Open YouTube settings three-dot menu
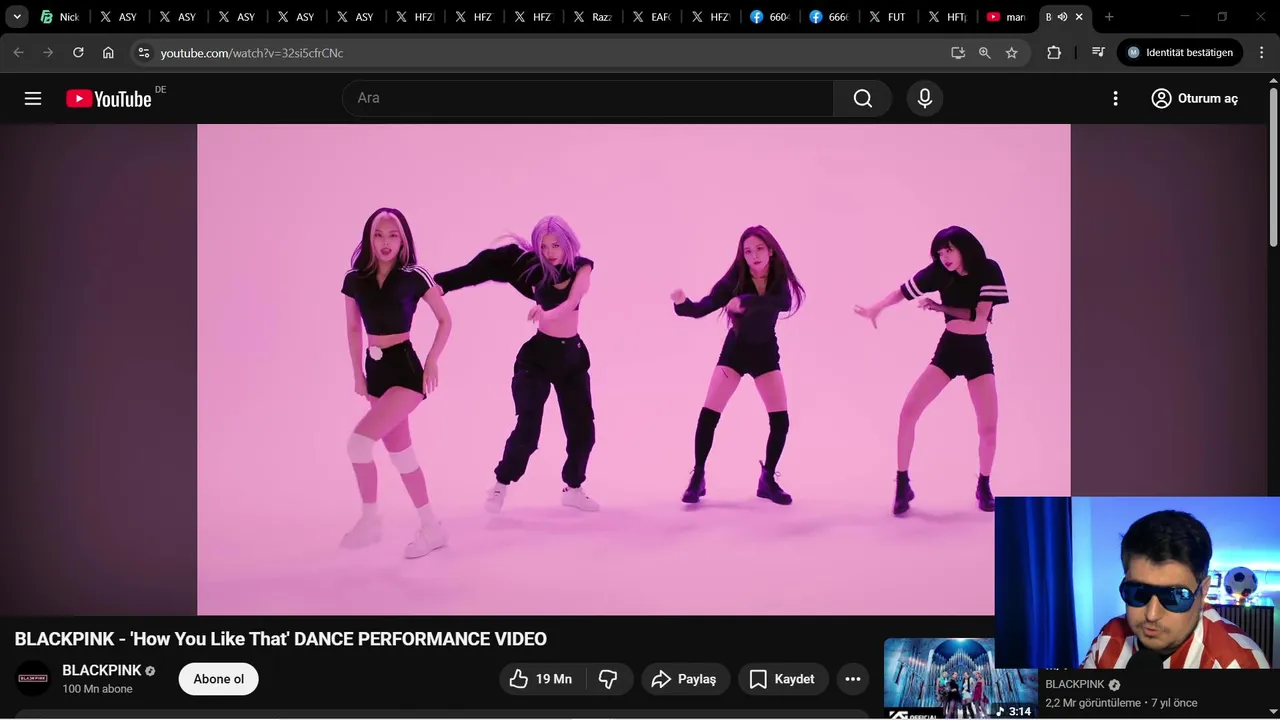The height and width of the screenshot is (720, 1280). pyautogui.click(x=1115, y=98)
